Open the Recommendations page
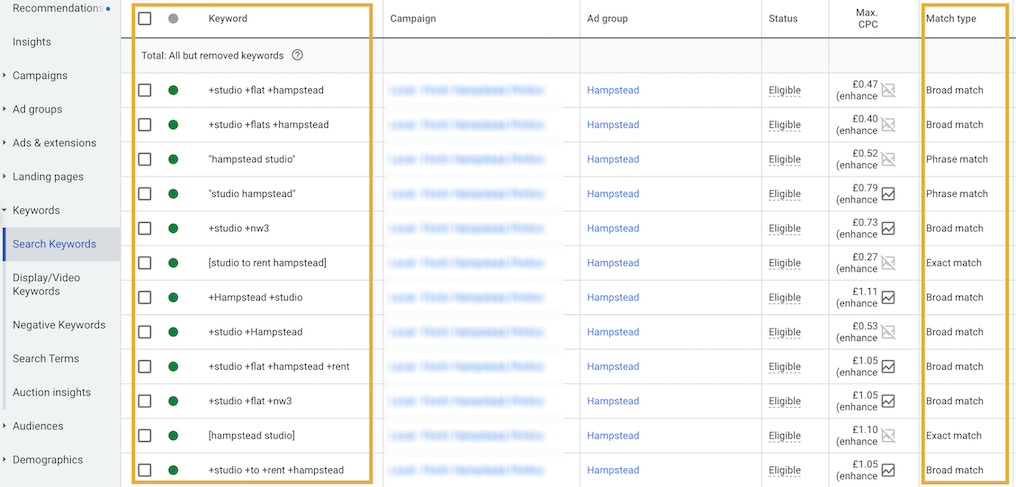 (x=58, y=8)
